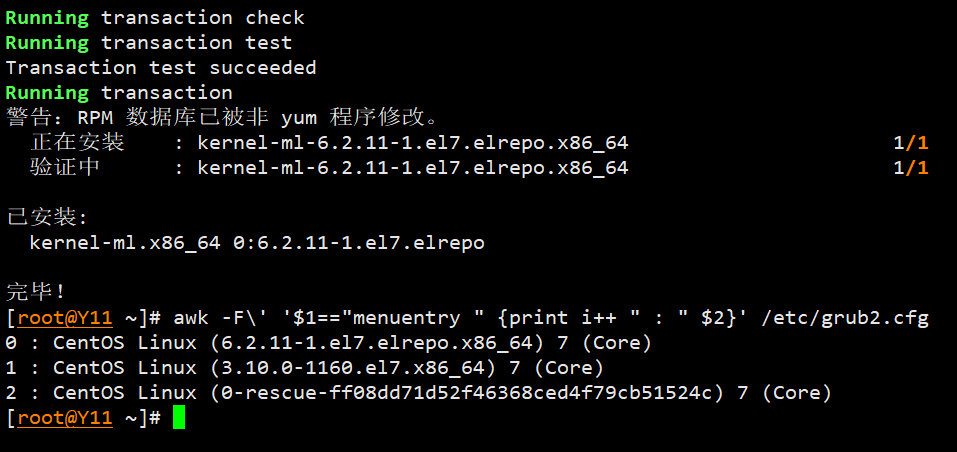
Task: Click menu entry 2, the rescue kernel line
Action: pyautogui.click(x=418, y=393)
